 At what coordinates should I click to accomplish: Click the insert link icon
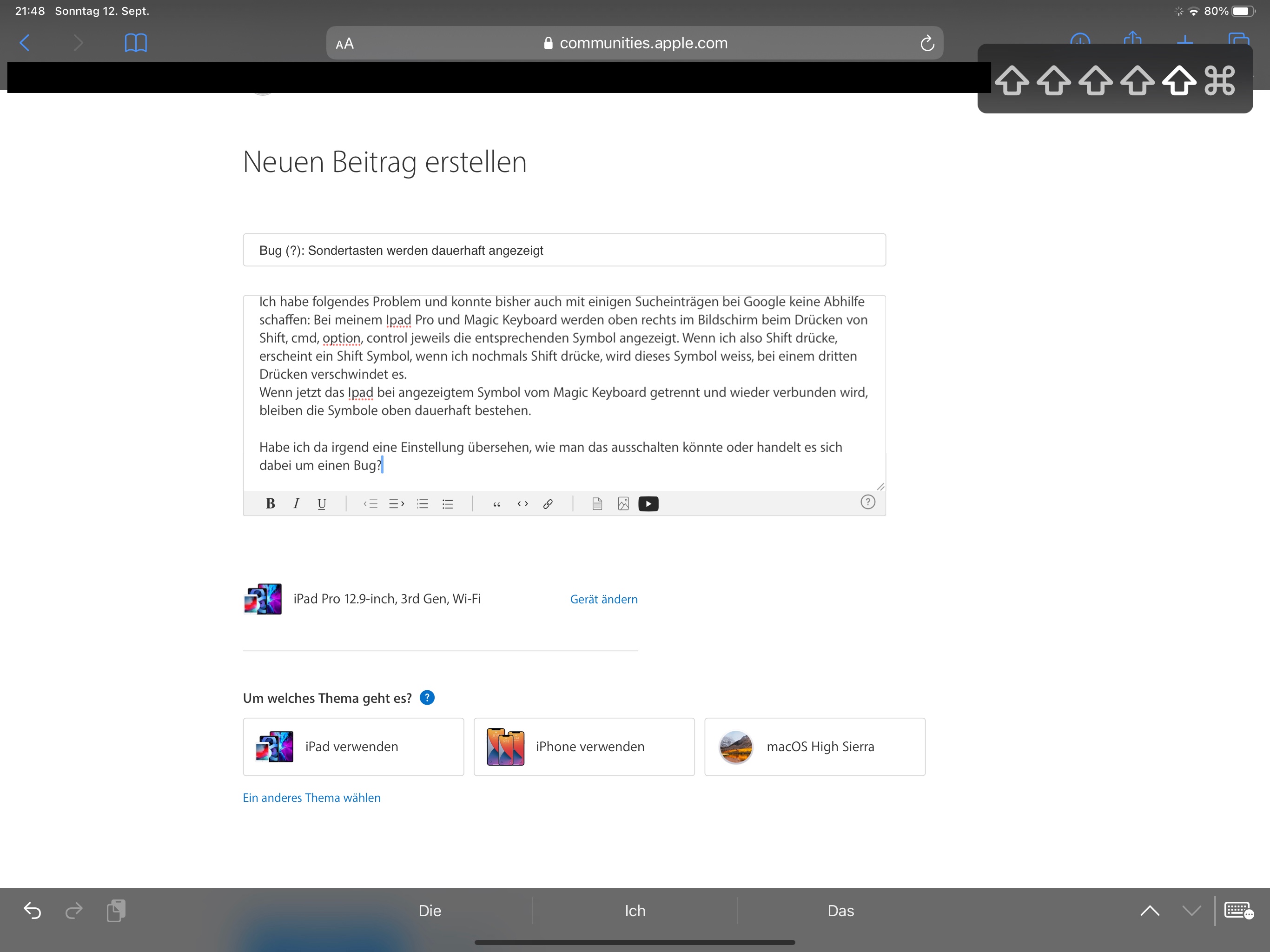click(548, 503)
